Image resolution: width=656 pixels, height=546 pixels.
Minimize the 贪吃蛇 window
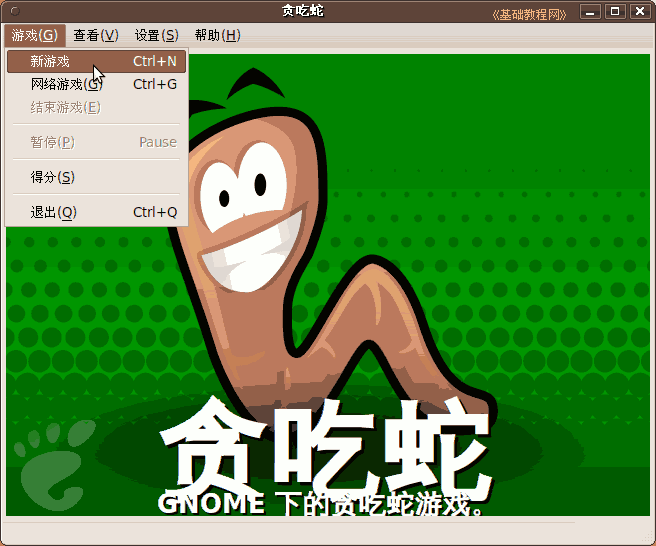coord(590,11)
